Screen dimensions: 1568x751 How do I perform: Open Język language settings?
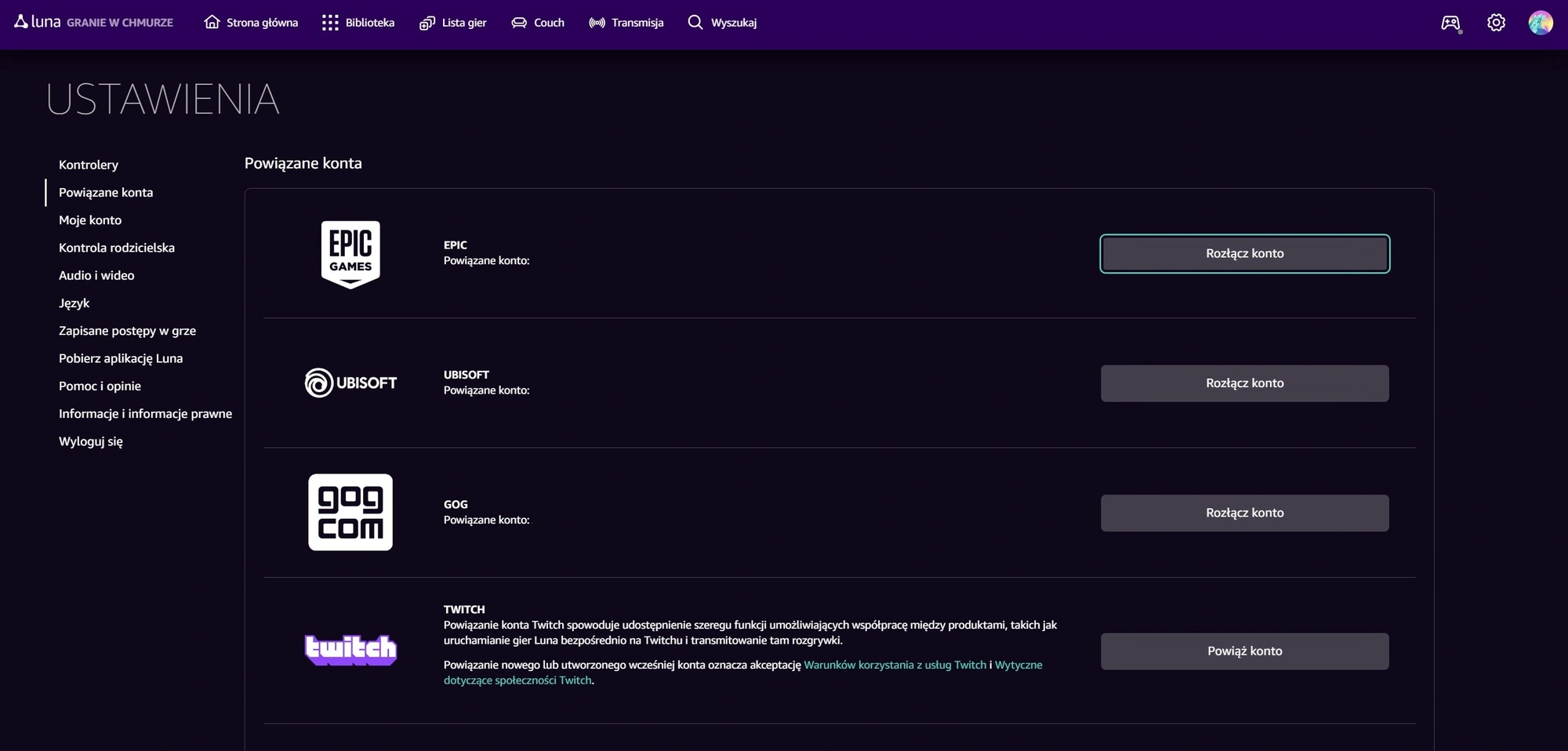[x=74, y=303]
